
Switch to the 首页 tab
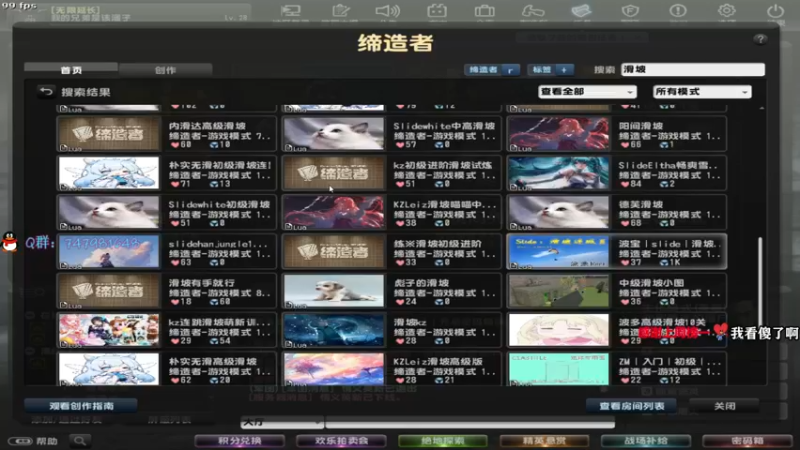pos(71,70)
